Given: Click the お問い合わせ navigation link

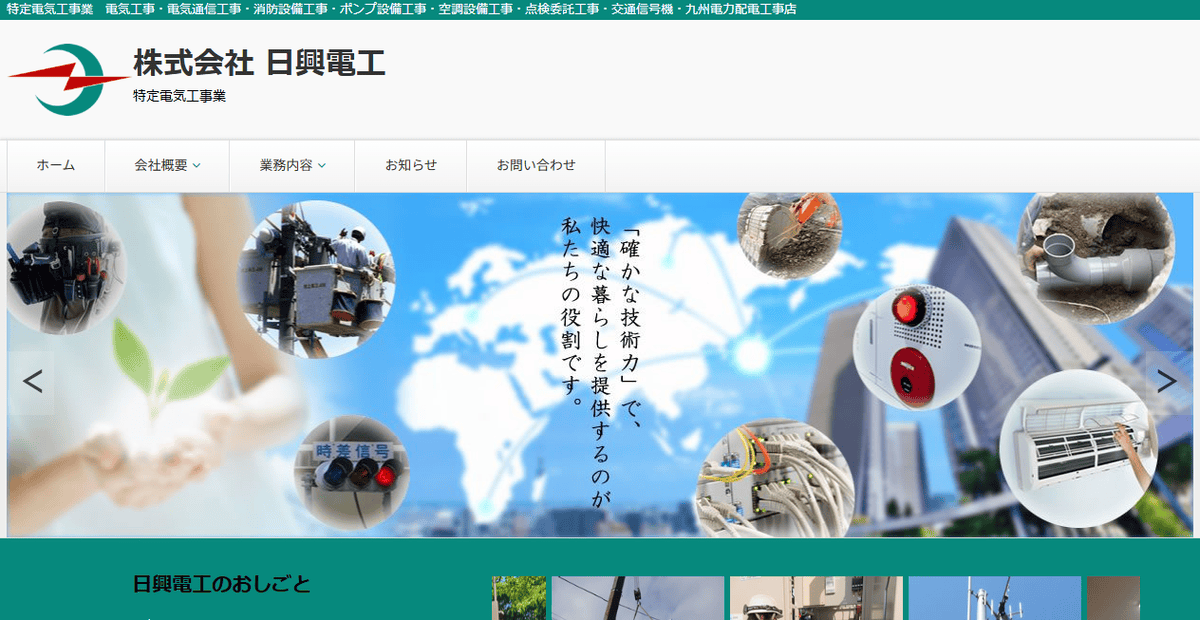Looking at the screenshot, I should tap(534, 166).
